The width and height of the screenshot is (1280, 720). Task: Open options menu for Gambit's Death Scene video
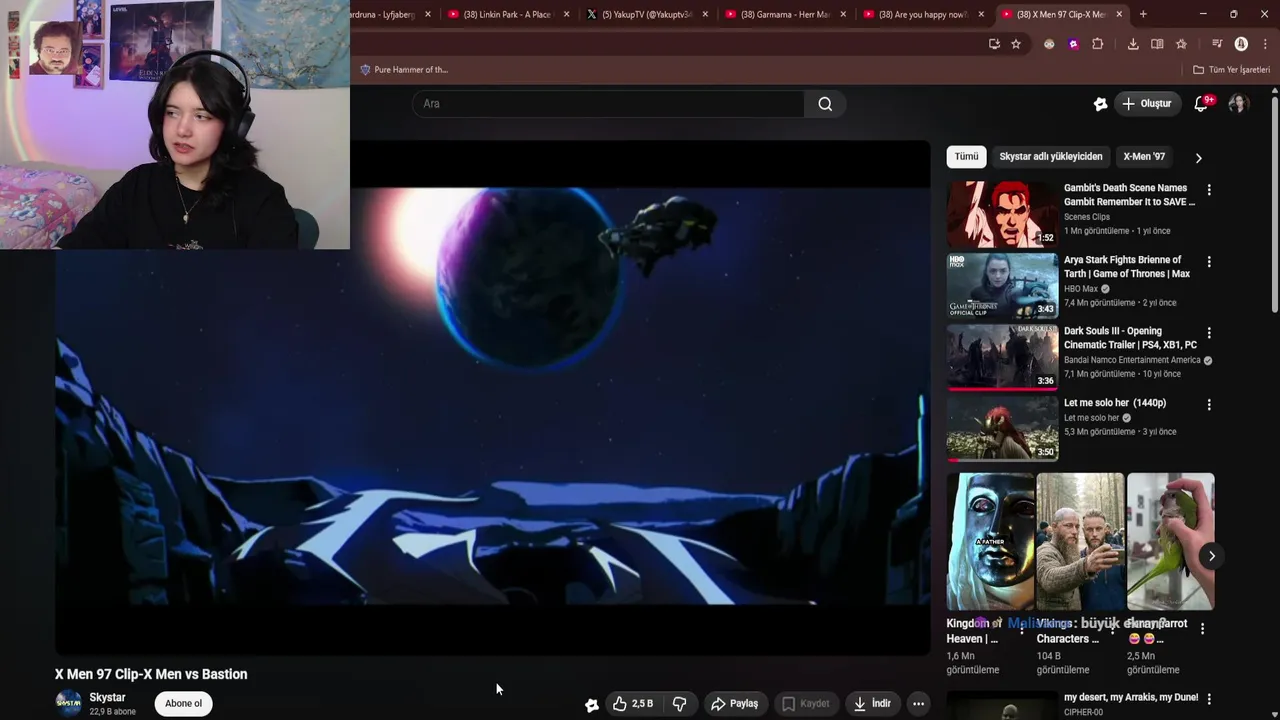1209,190
